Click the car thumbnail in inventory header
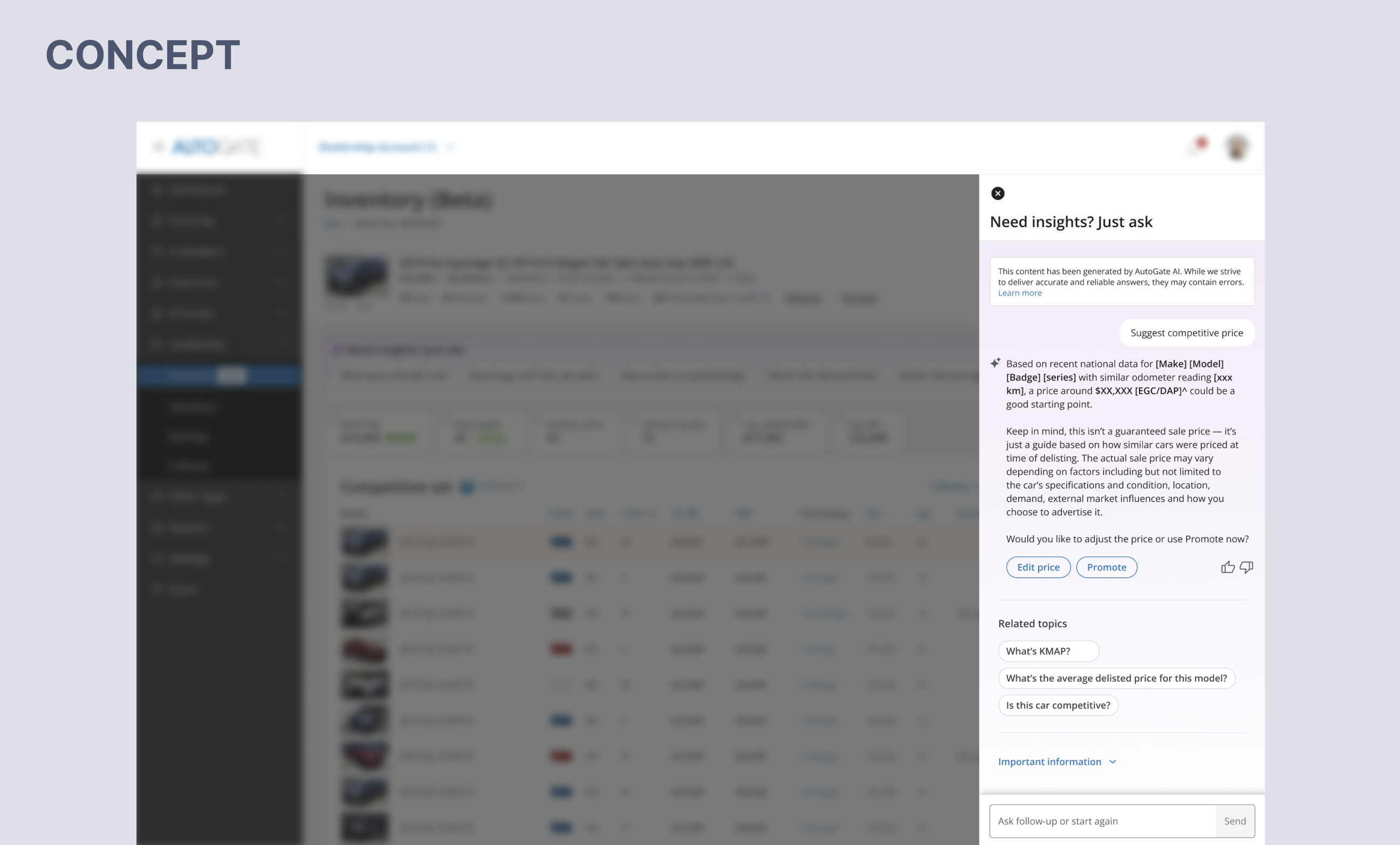The width and height of the screenshot is (1400, 845). 356,277
